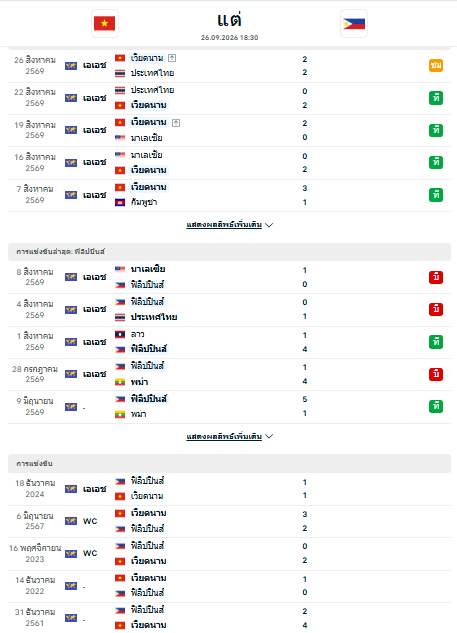Click the Cambodia flag icon

coord(120,202)
